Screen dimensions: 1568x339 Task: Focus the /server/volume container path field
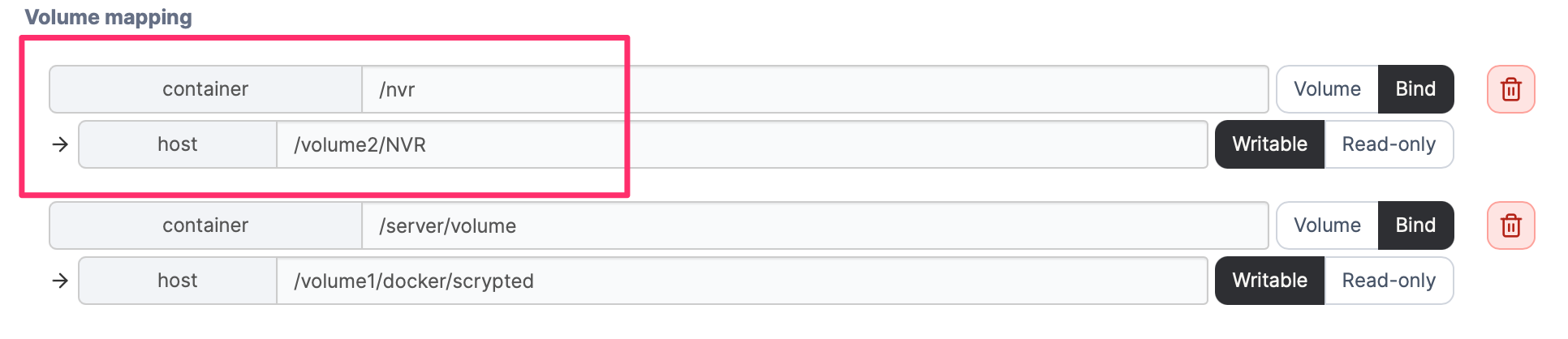[x=814, y=225]
